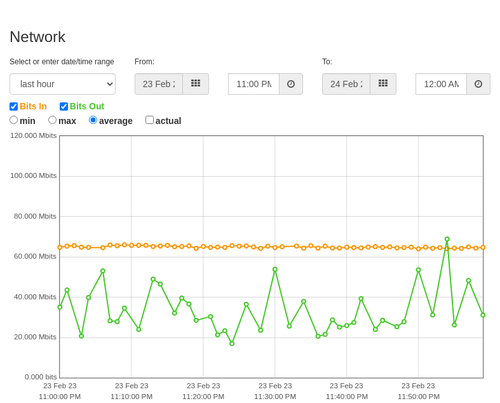The image size is (500, 403).
Task: Click the 100.000 Mbits axis label
Action: (33, 176)
